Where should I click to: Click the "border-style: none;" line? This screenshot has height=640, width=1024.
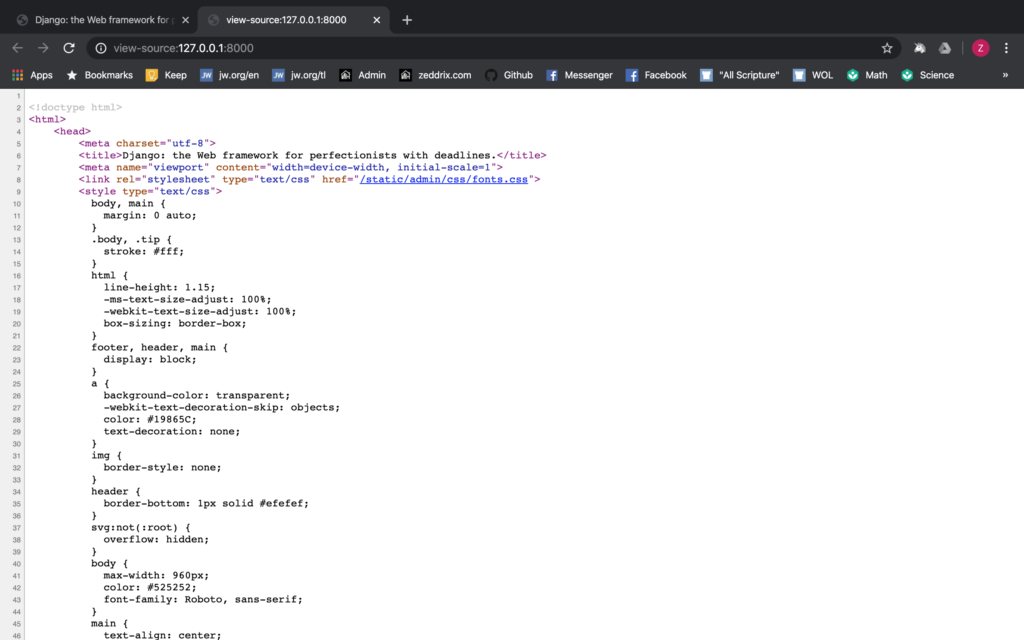(162, 468)
